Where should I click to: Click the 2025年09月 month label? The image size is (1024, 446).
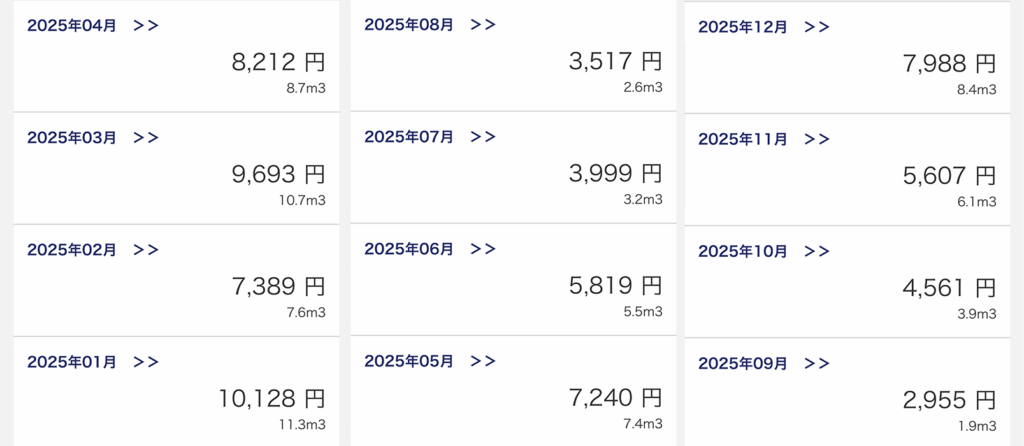coord(743,363)
